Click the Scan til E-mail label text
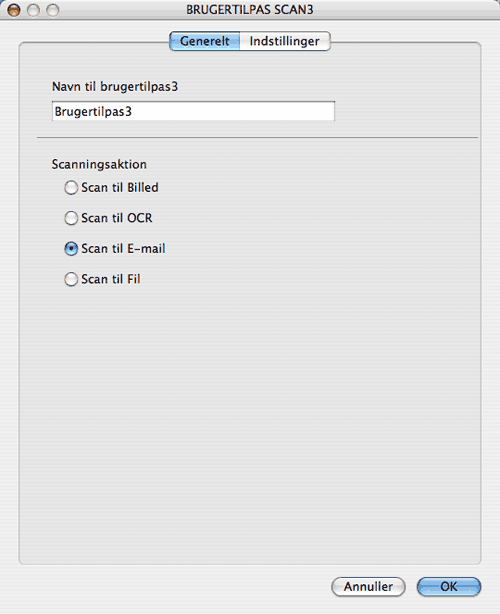This screenshot has height=614, width=500. pos(123,249)
